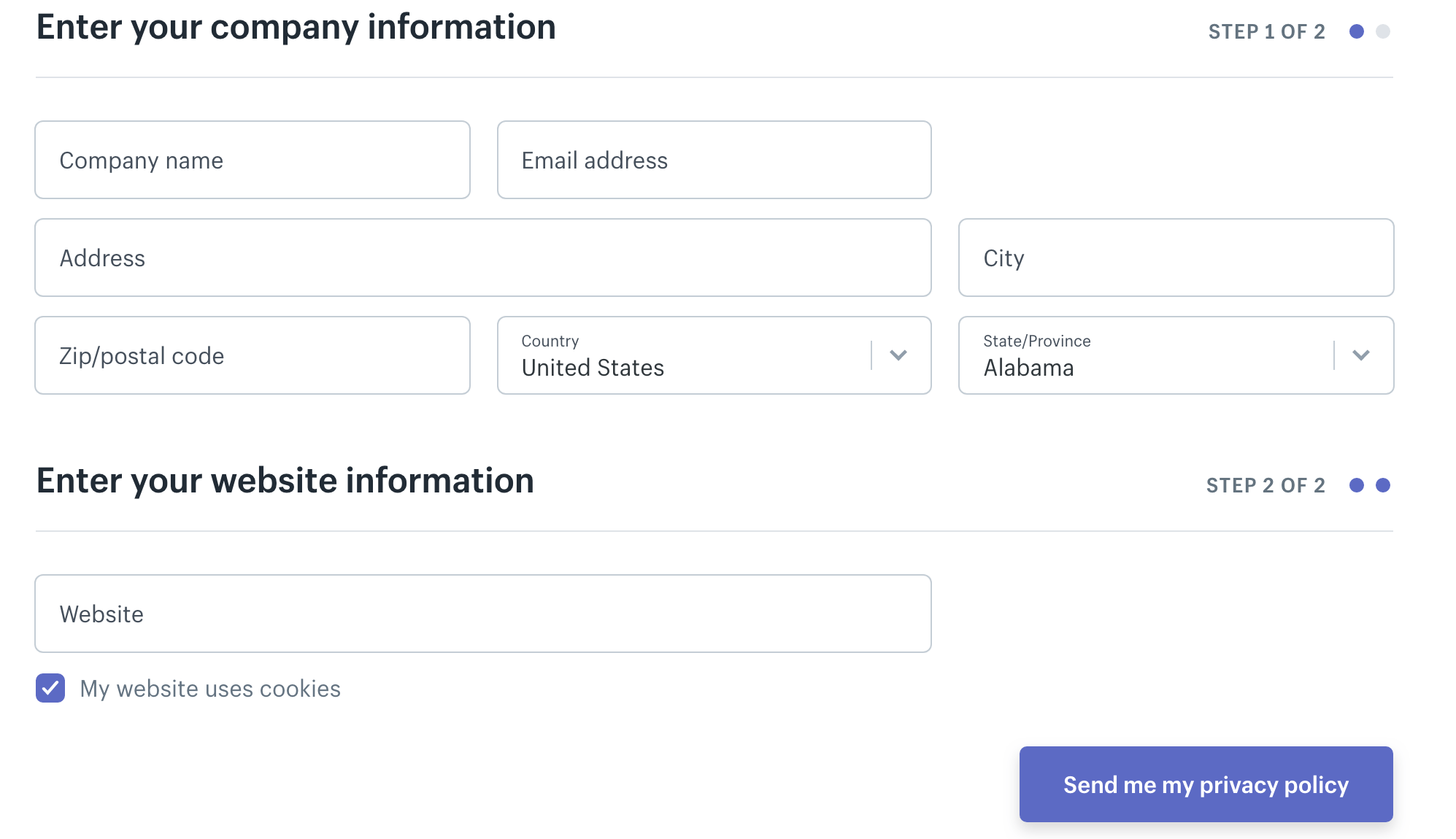Select the Zip/postal code input
The height and width of the screenshot is (839, 1456).
point(252,355)
